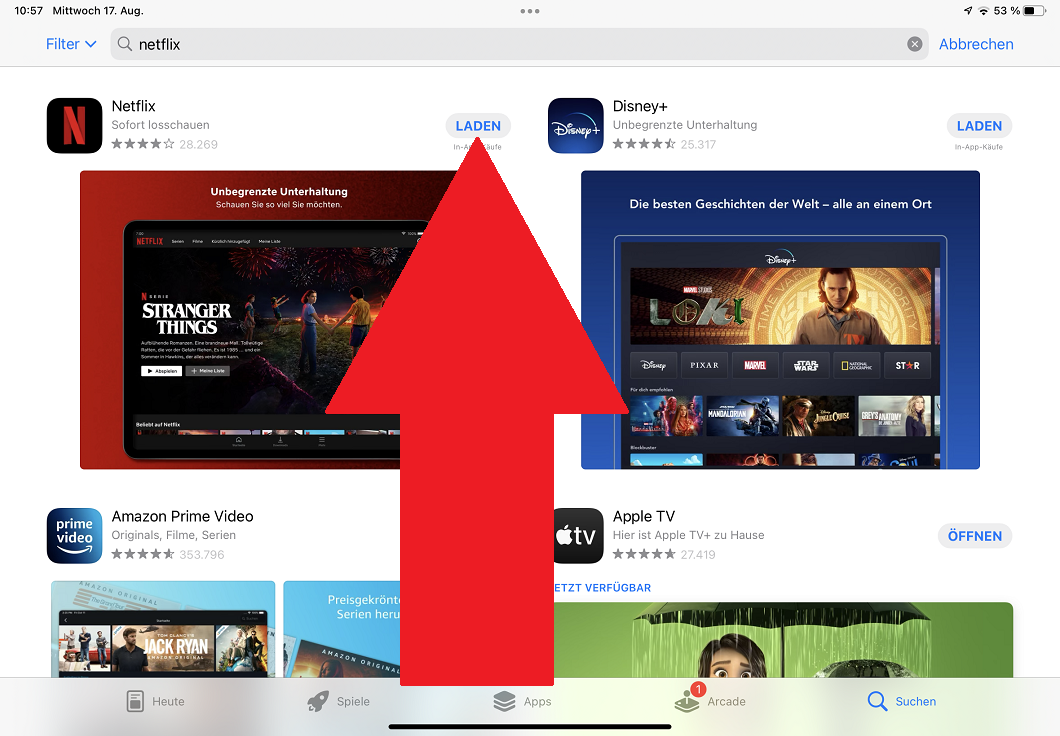Open the Prime Video Jack Ryan screenshot
The width and height of the screenshot is (1060, 736).
pyautogui.click(x=163, y=629)
